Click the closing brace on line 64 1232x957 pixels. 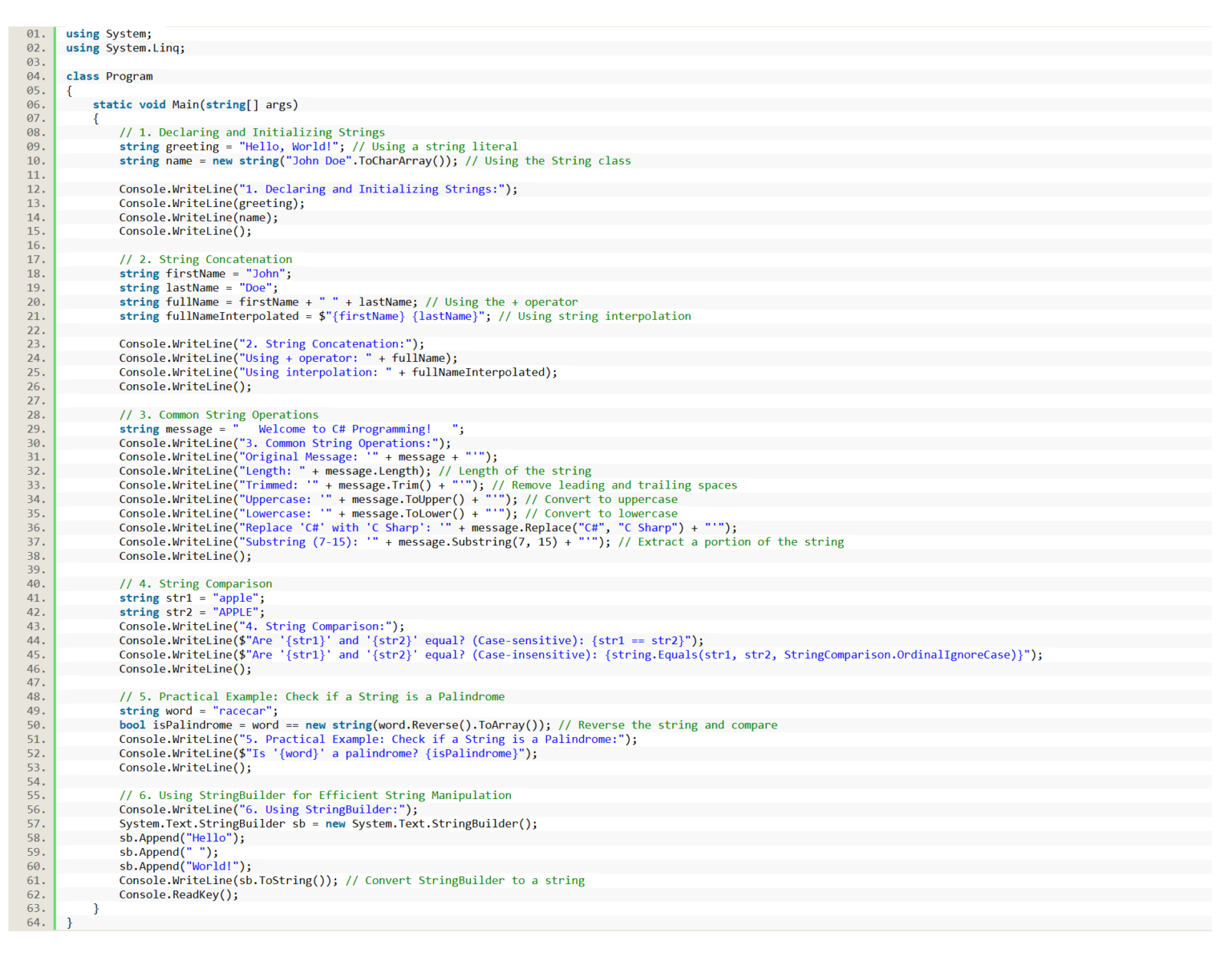point(70,923)
